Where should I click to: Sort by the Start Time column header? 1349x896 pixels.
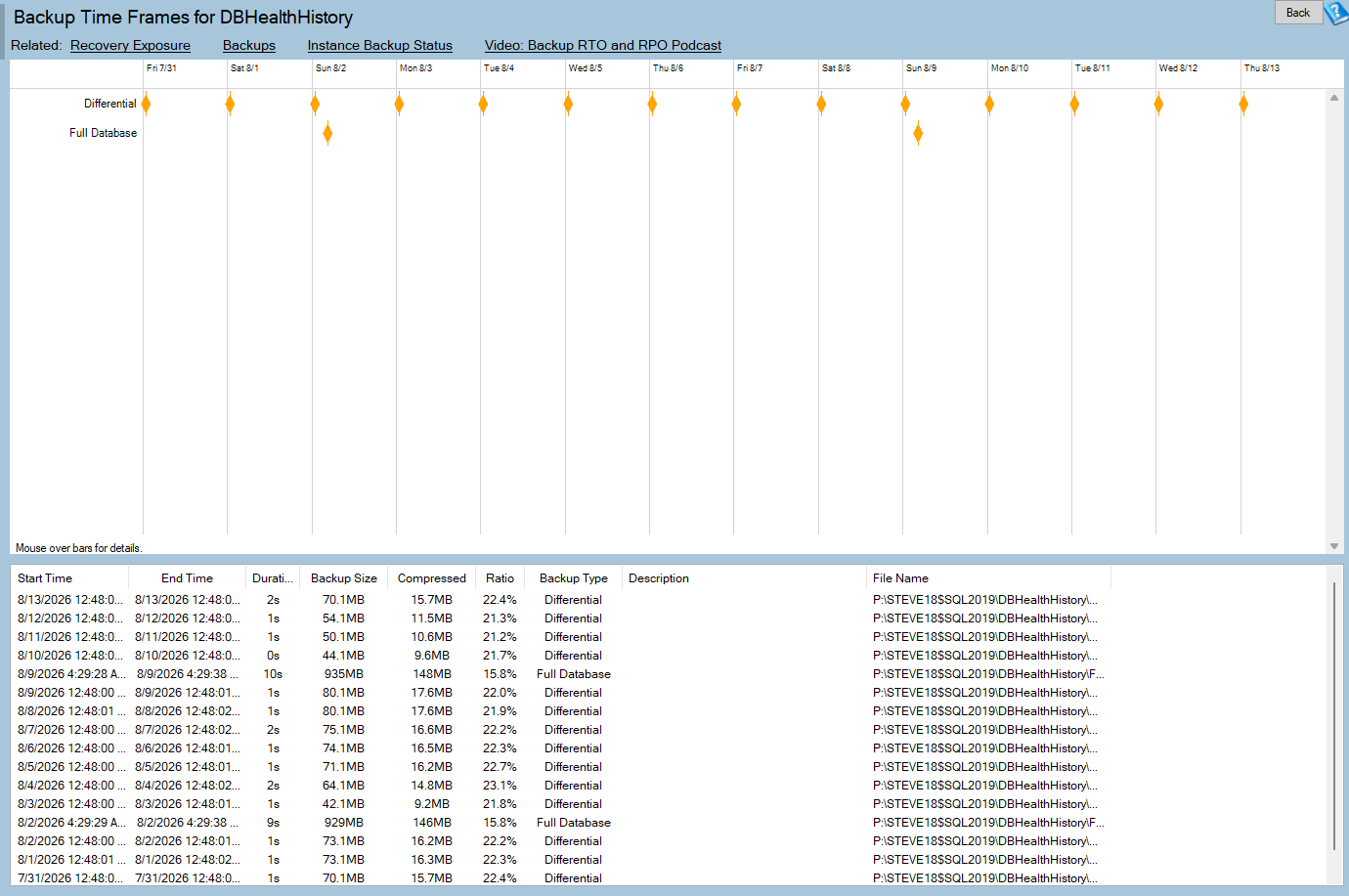pos(69,578)
